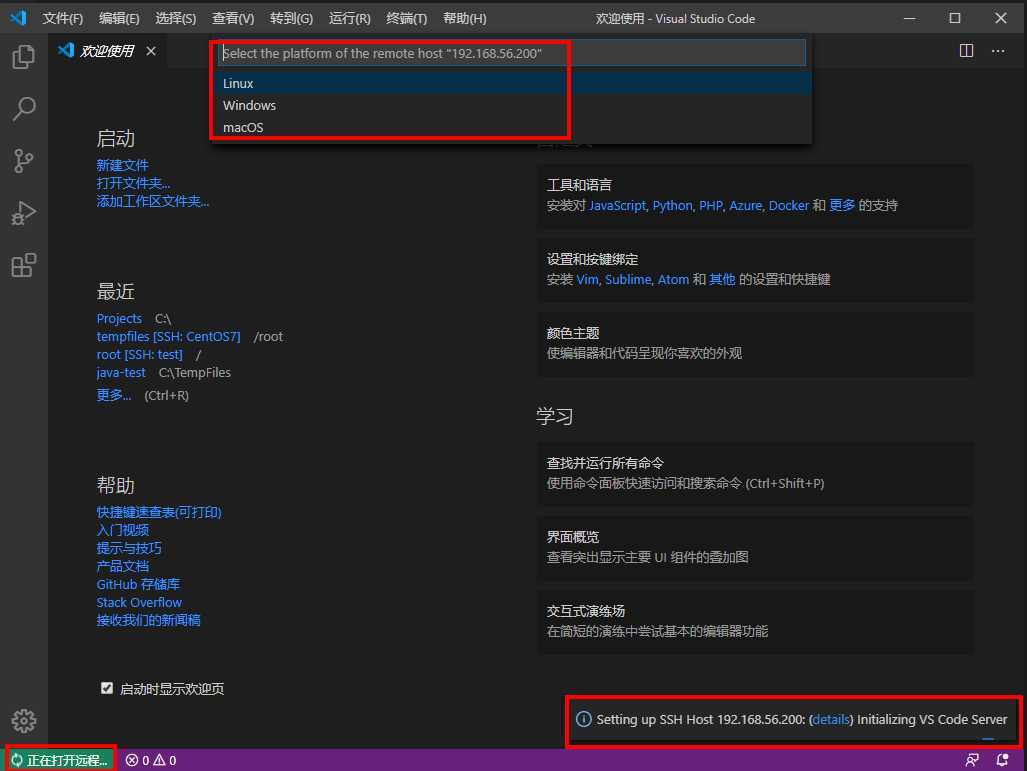Install Azure support link

click(745, 206)
